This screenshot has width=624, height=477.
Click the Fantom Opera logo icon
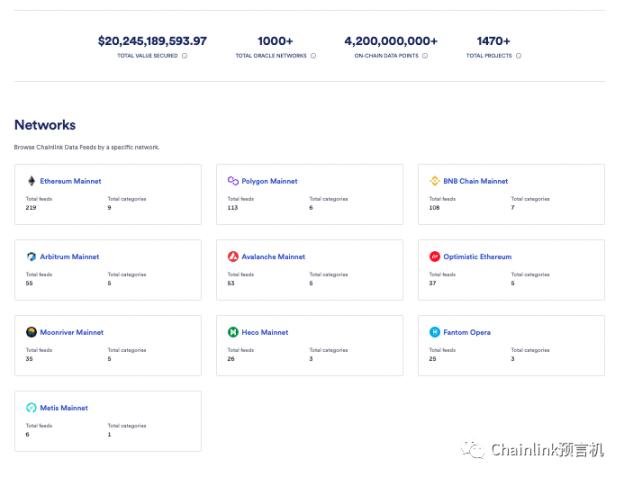coord(435,332)
